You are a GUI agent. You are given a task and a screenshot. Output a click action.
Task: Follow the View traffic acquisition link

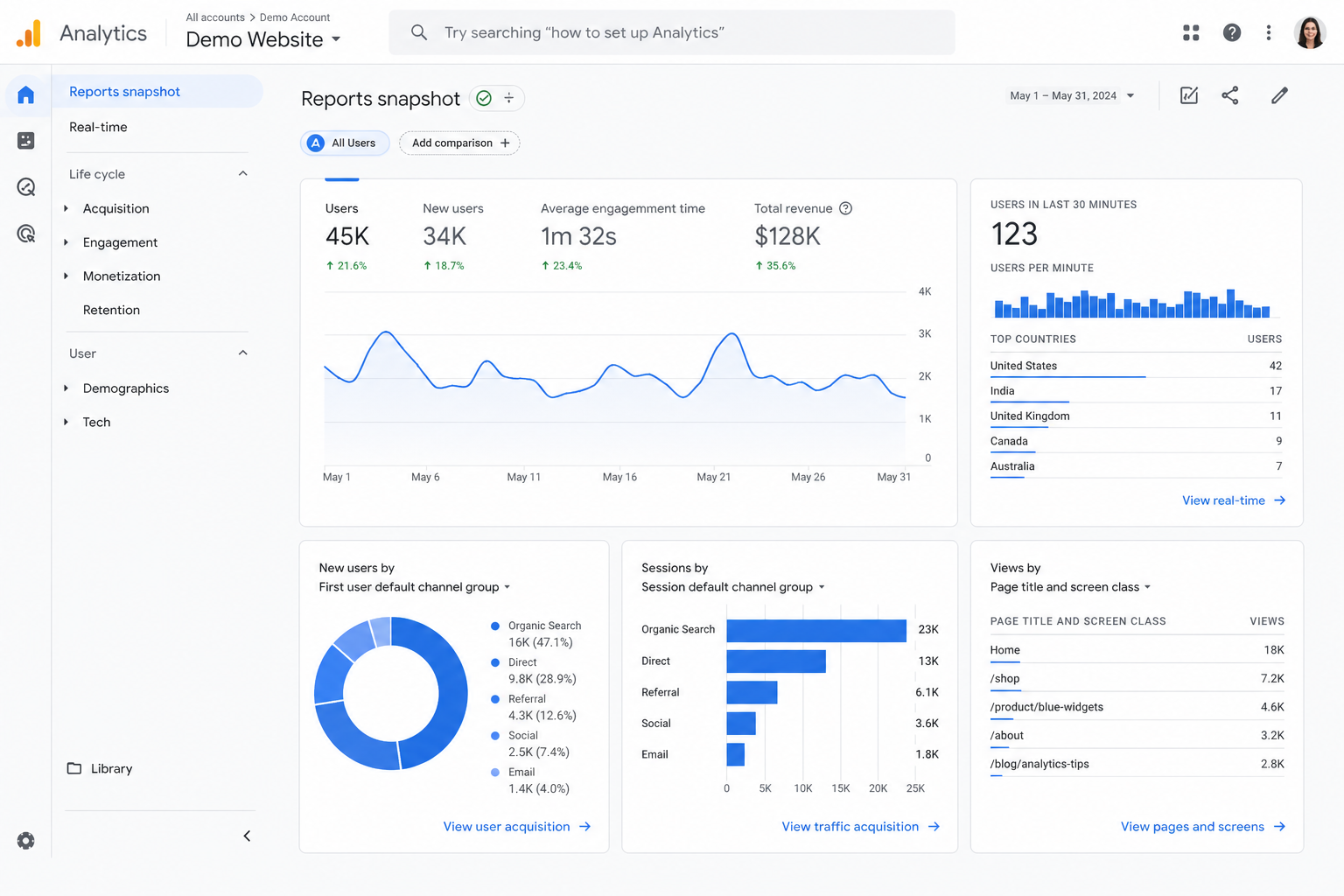pyautogui.click(x=861, y=827)
